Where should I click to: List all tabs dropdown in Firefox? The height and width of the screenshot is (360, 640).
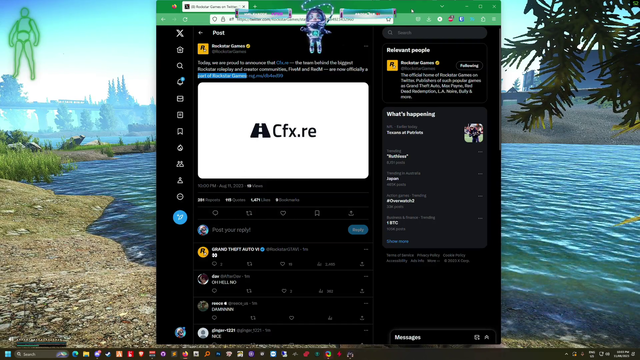[442, 7]
